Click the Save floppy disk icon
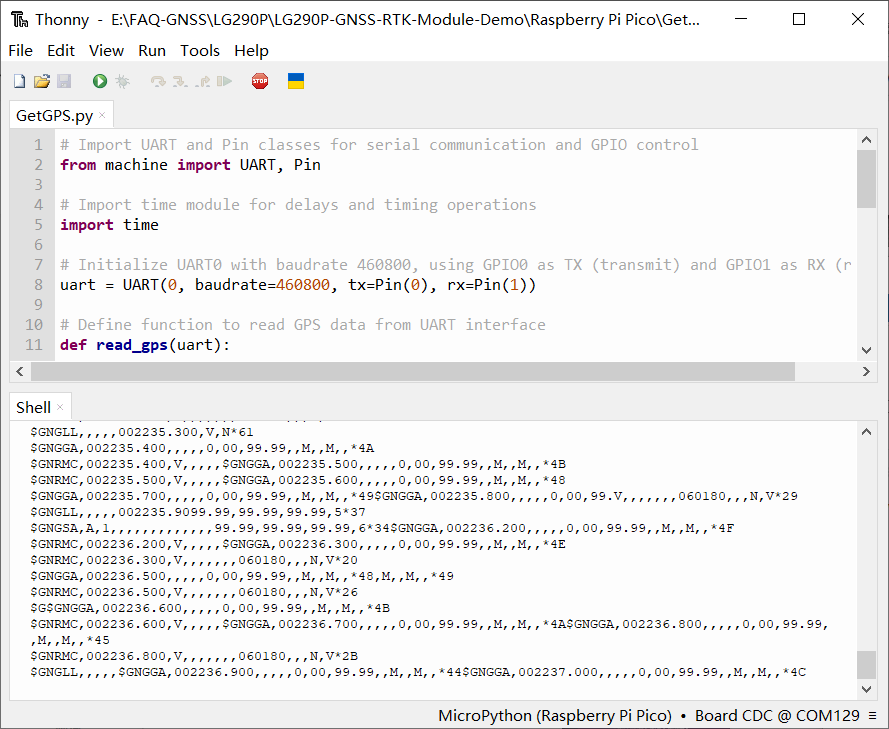 point(63,81)
